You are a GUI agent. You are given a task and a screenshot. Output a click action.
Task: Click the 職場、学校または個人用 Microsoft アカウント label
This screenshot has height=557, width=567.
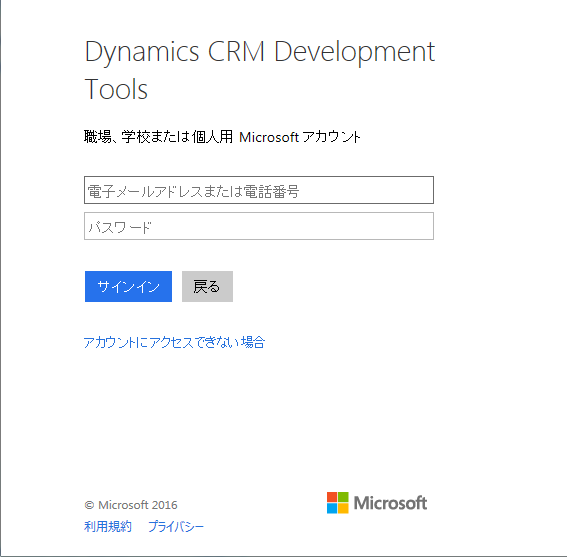(x=222, y=137)
